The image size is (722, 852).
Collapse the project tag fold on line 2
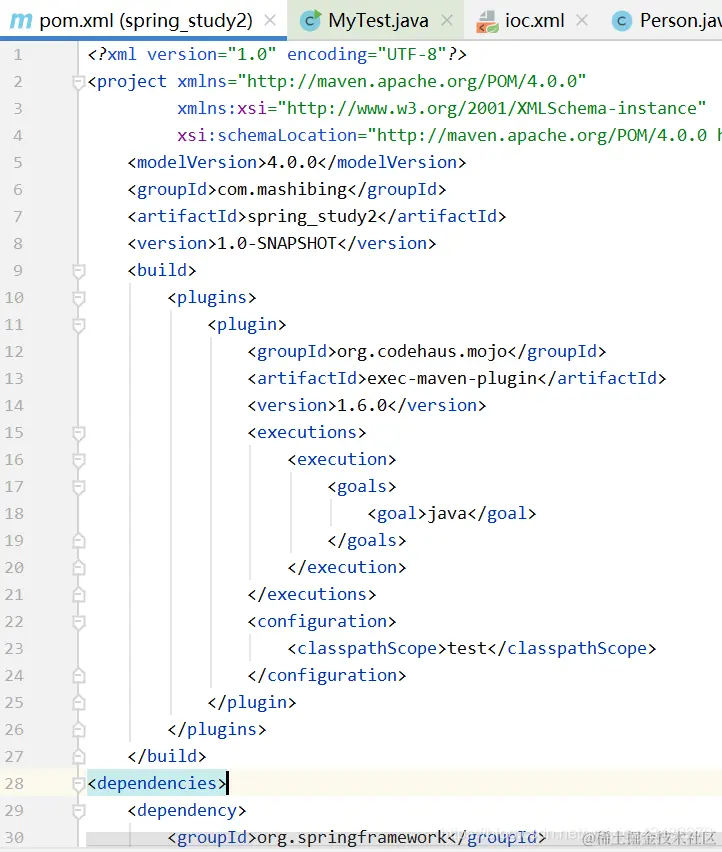(x=79, y=82)
